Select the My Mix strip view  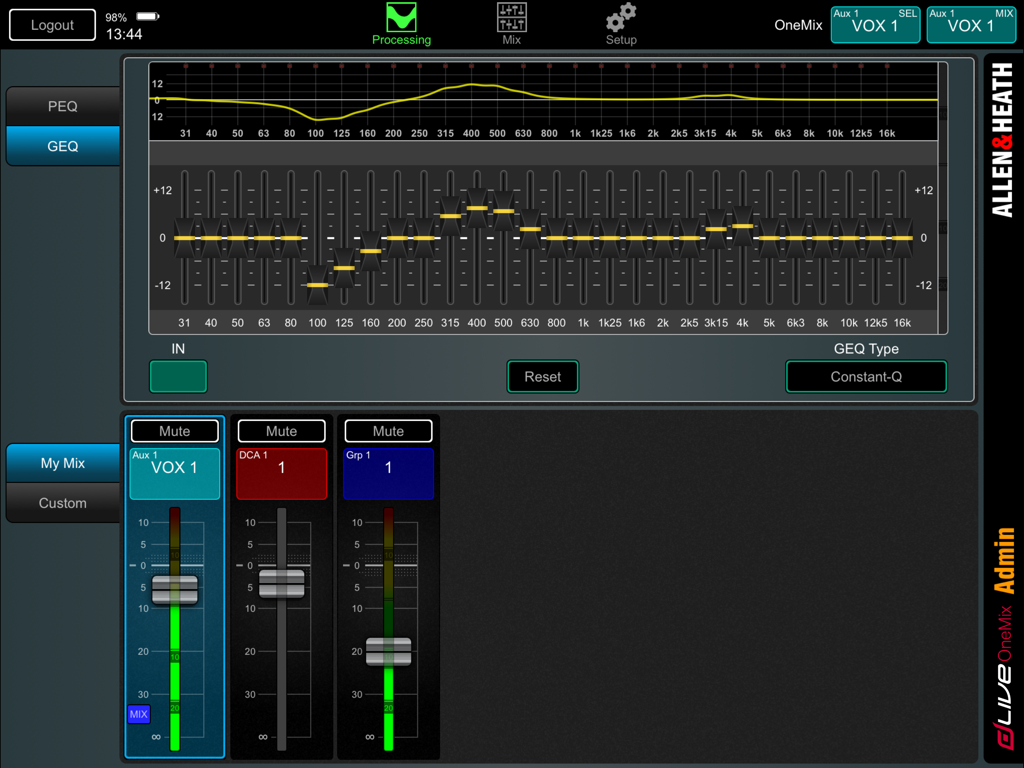(x=62, y=463)
